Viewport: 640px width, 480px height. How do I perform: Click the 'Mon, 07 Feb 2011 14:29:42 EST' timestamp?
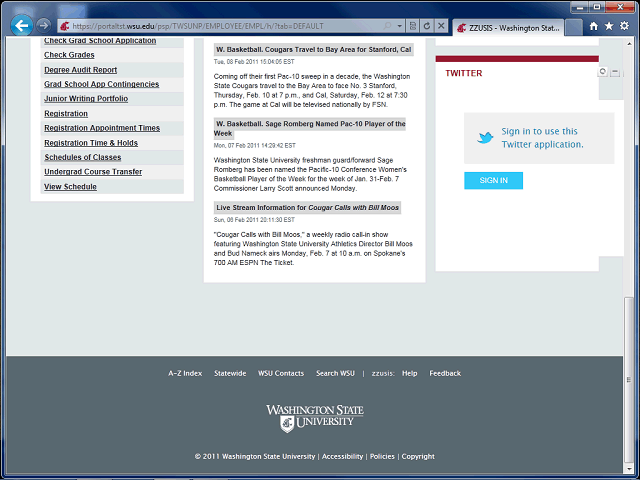[255, 145]
